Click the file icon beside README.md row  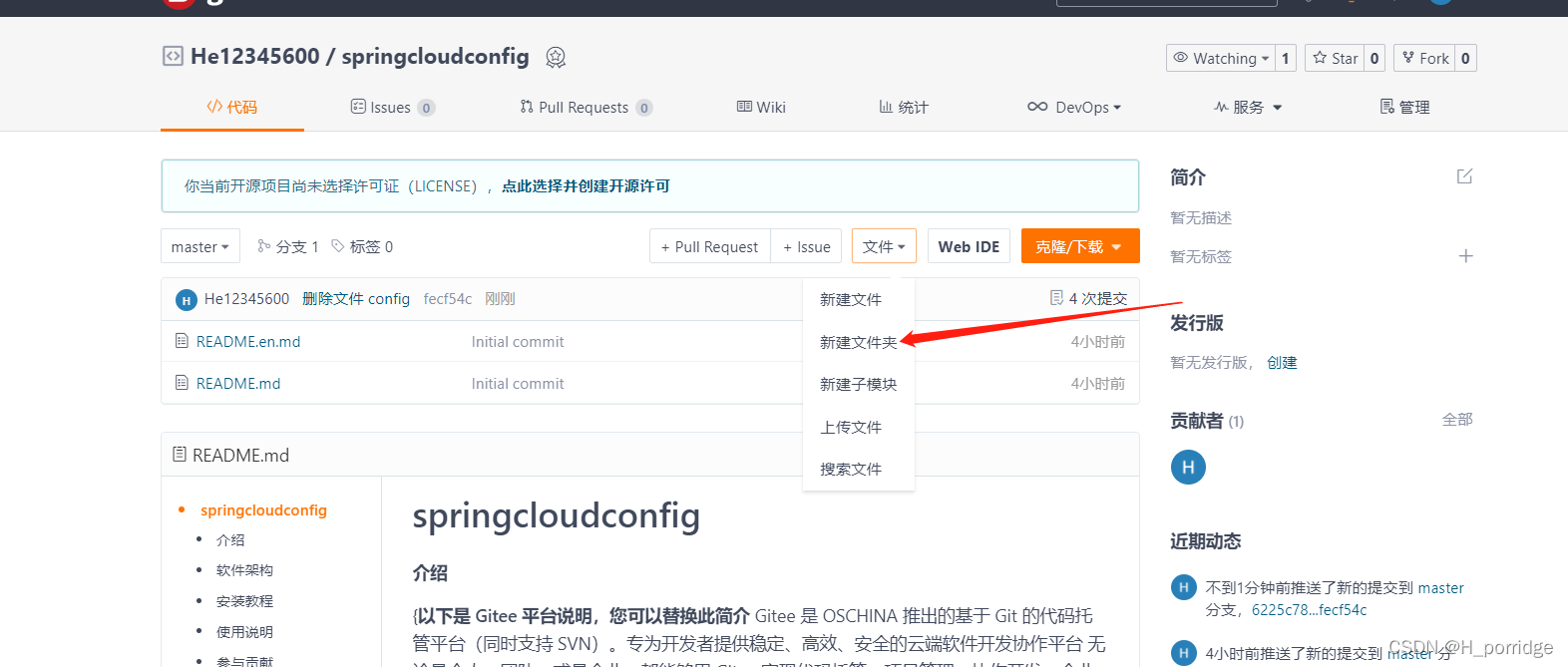pyautogui.click(x=182, y=383)
